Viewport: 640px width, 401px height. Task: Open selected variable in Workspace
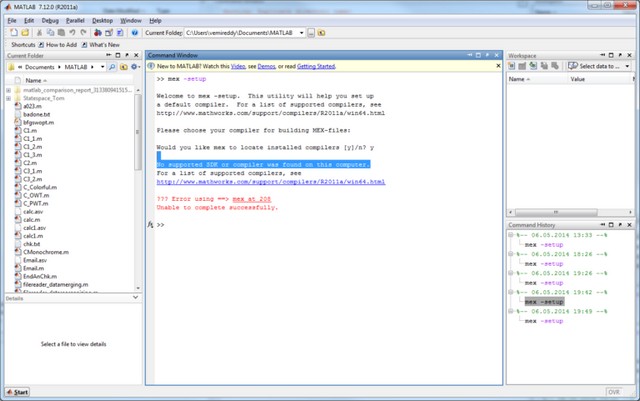(522, 66)
